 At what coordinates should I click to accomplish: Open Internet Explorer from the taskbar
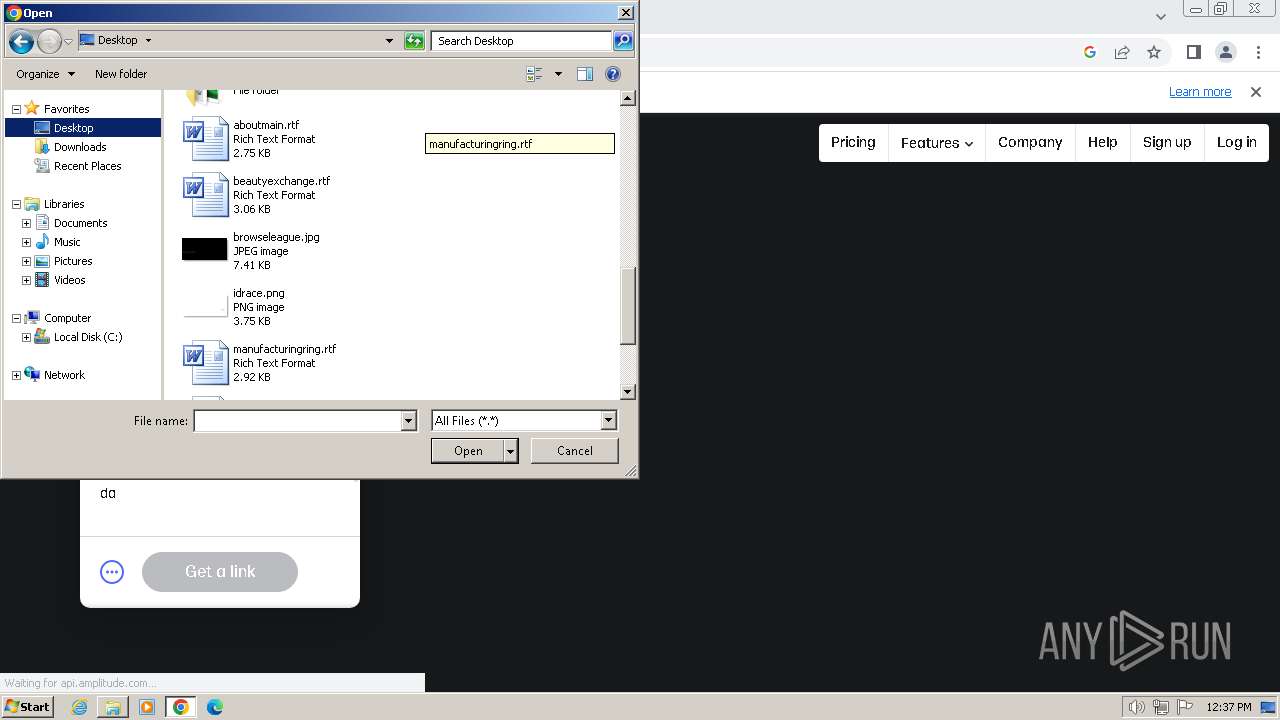click(x=79, y=707)
